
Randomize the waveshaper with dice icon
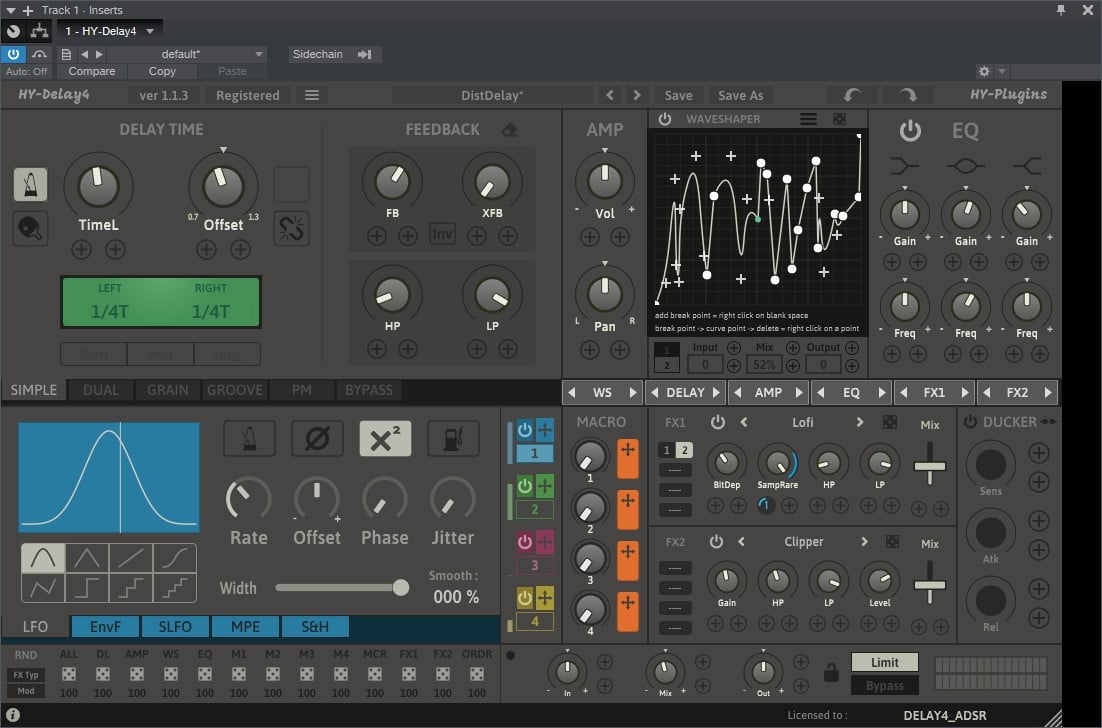(x=839, y=119)
